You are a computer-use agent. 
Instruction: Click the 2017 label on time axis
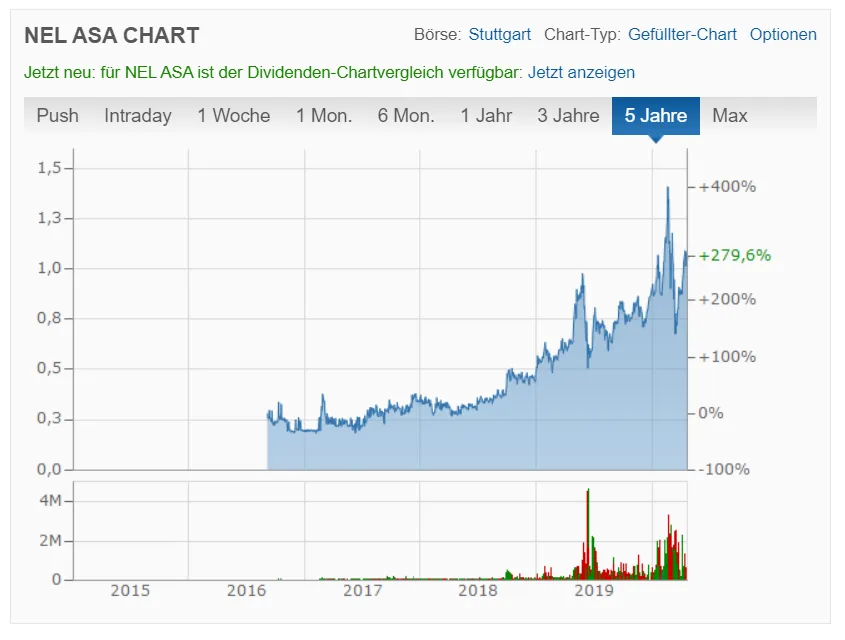(363, 591)
